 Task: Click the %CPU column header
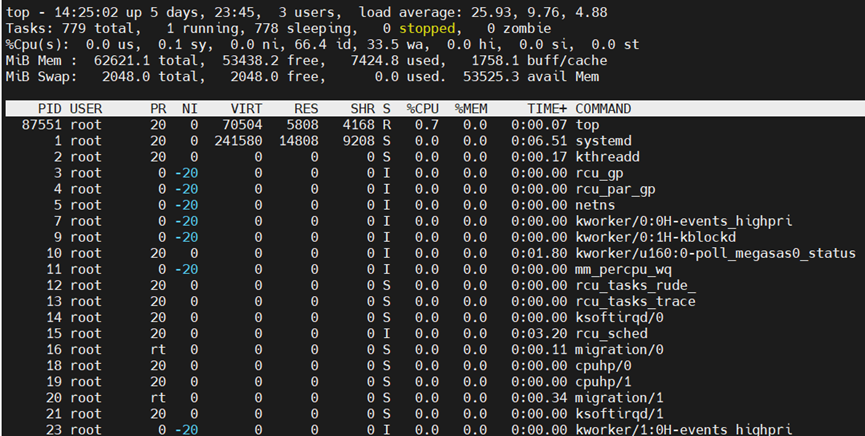coord(423,109)
